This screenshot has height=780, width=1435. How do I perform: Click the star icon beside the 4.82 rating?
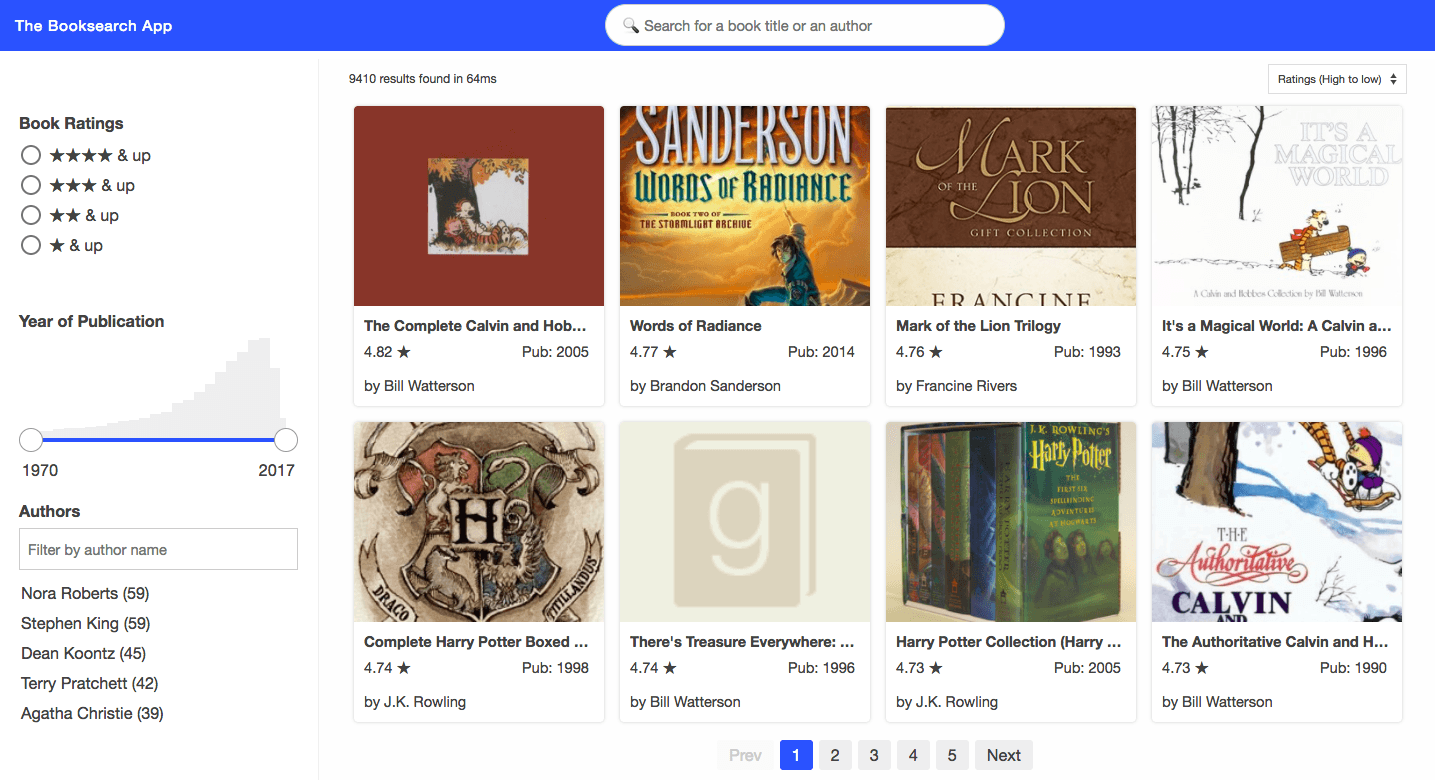point(406,351)
